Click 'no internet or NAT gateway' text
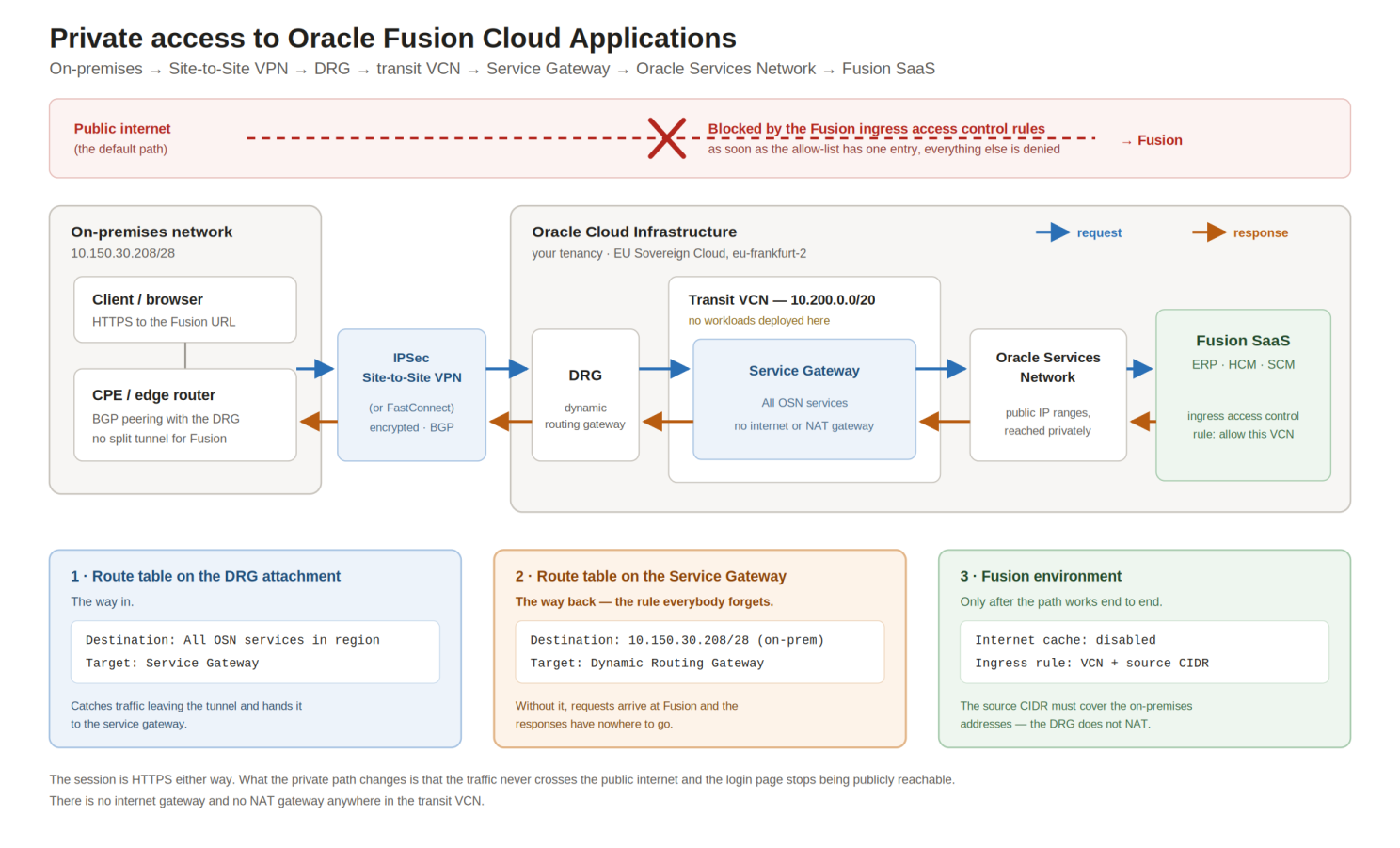 [x=804, y=426]
